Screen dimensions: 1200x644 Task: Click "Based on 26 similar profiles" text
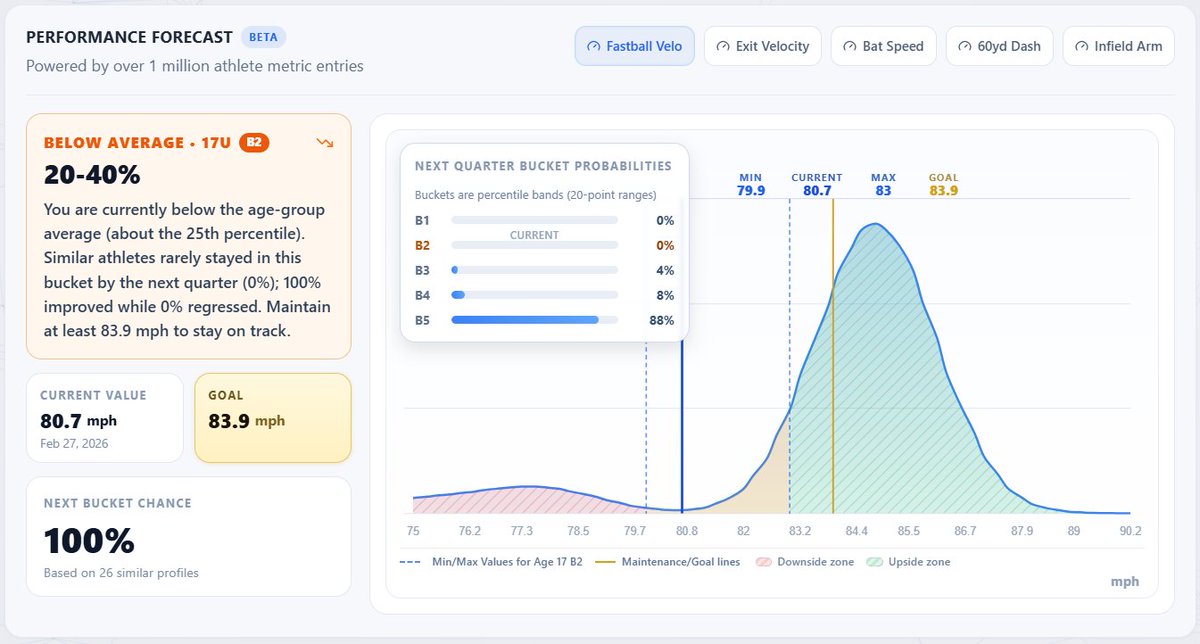(x=121, y=573)
